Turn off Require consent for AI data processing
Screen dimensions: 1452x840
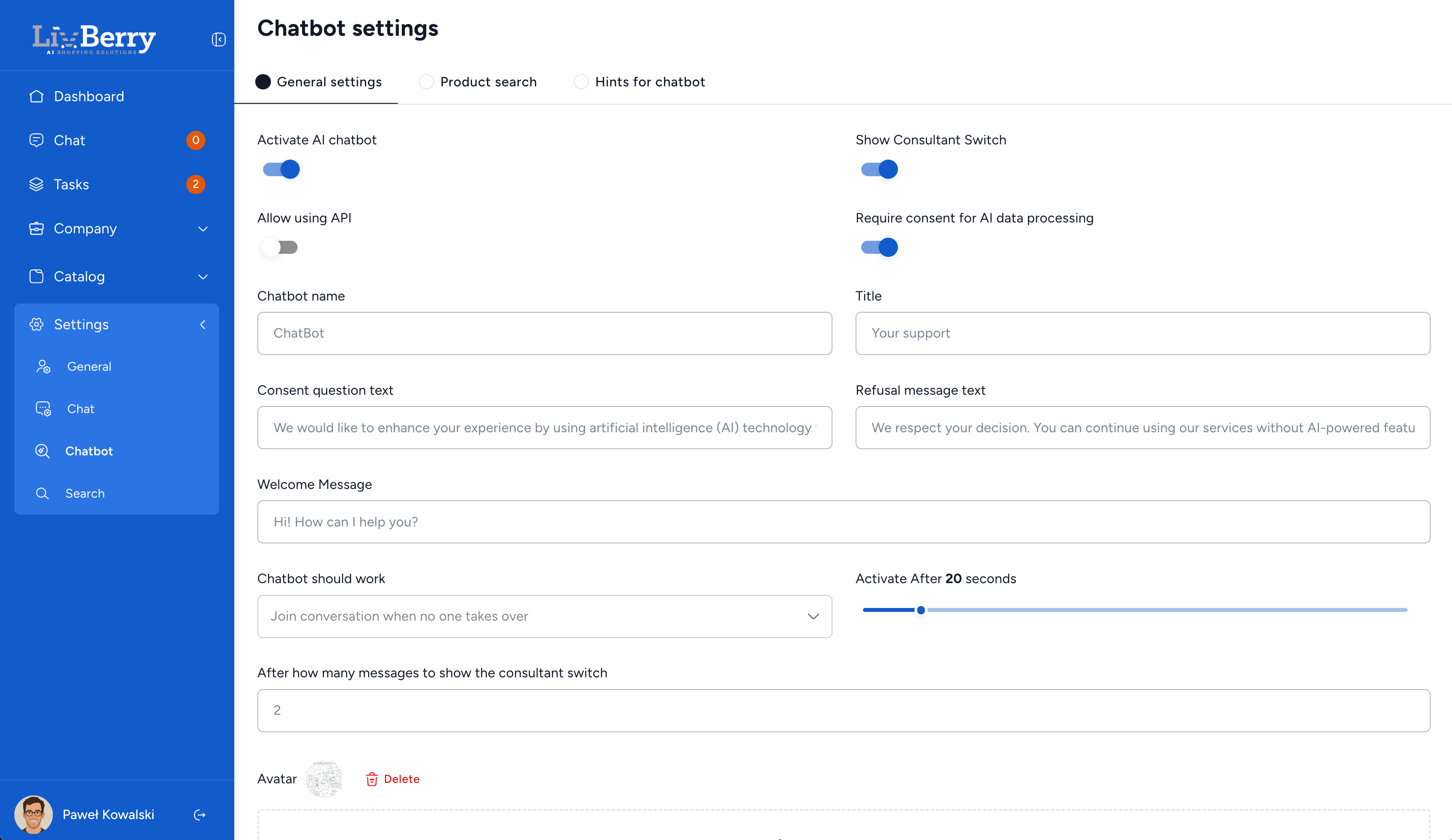(879, 246)
